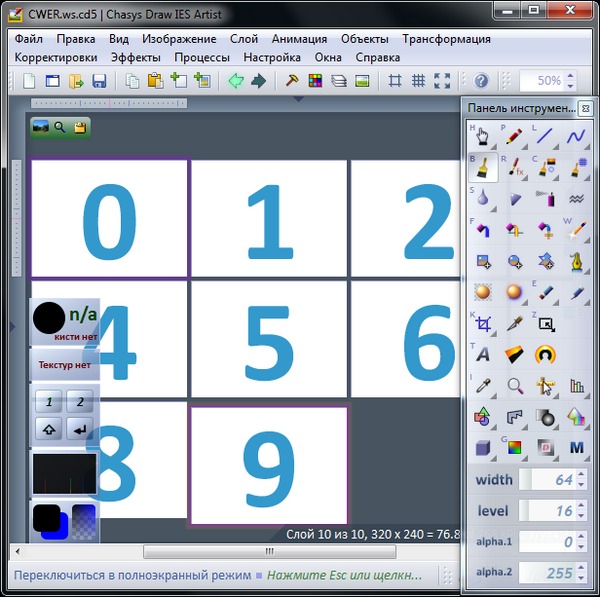The image size is (600, 597).
Task: Toggle fullscreen mode toolbar button
Action: 443,81
